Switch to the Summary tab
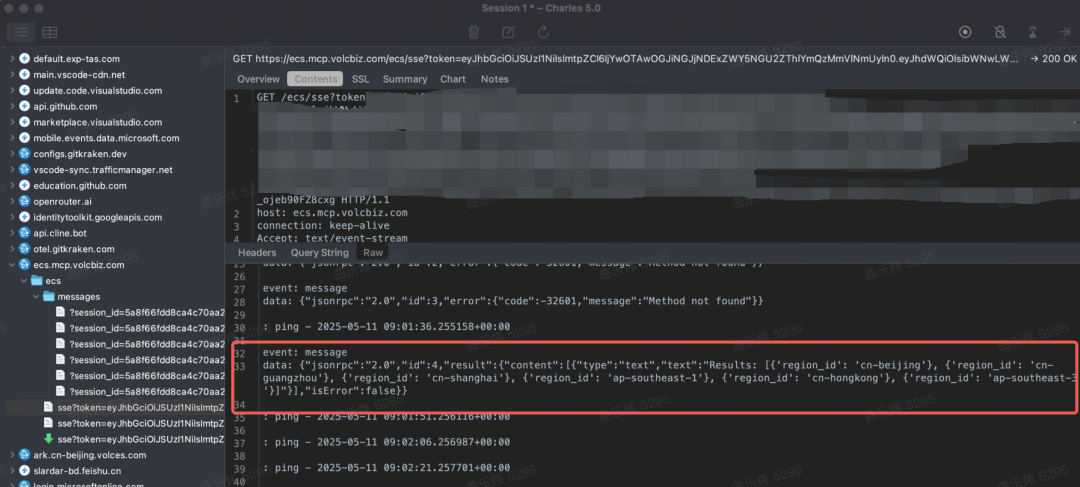Image resolution: width=1080 pixels, height=487 pixels. (405, 79)
